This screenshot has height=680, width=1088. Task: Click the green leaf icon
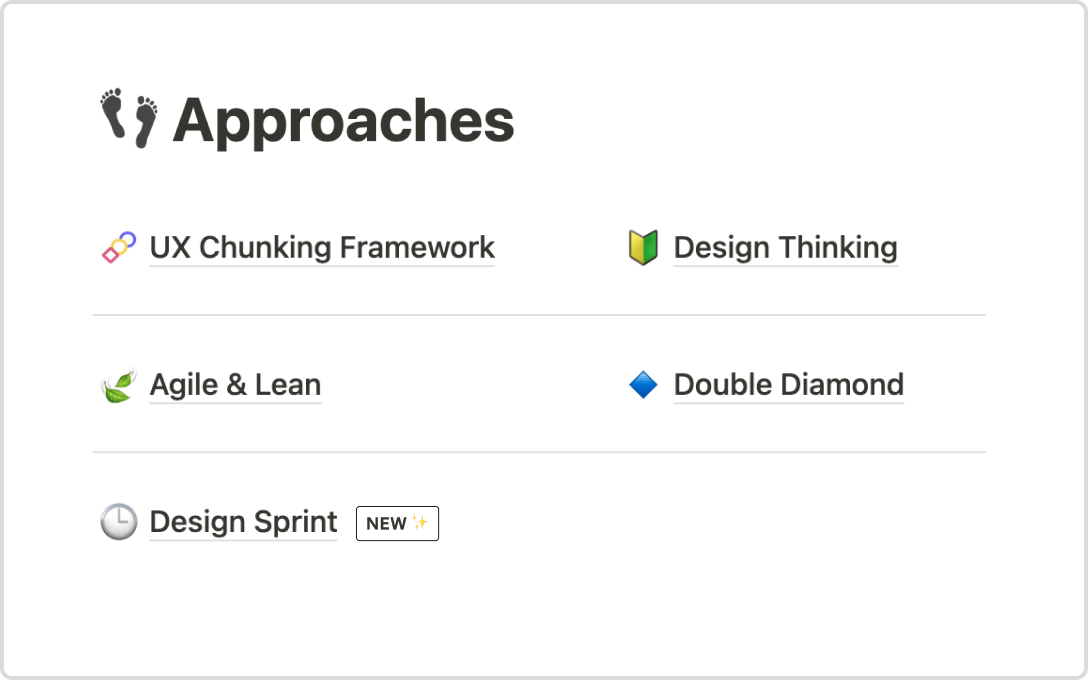pos(118,385)
